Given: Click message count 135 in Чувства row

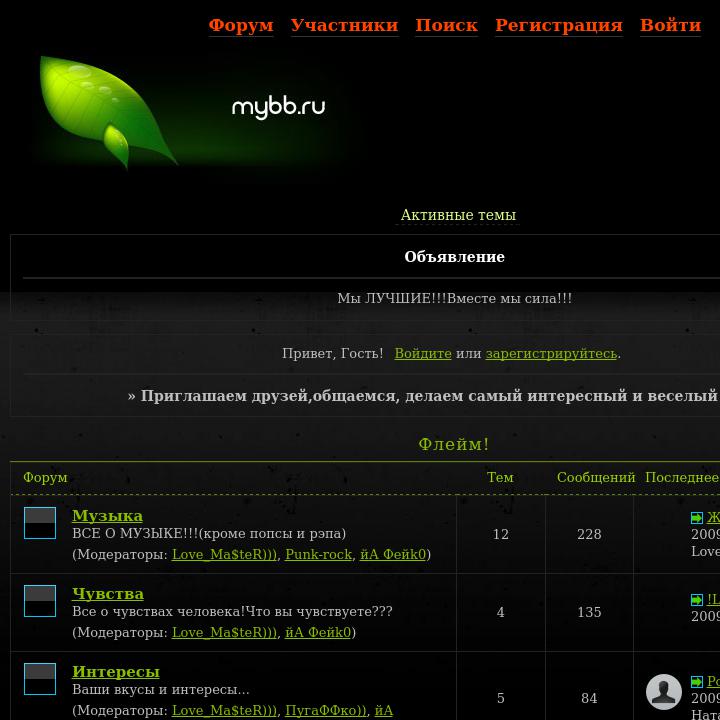Looking at the screenshot, I should click(589, 612).
